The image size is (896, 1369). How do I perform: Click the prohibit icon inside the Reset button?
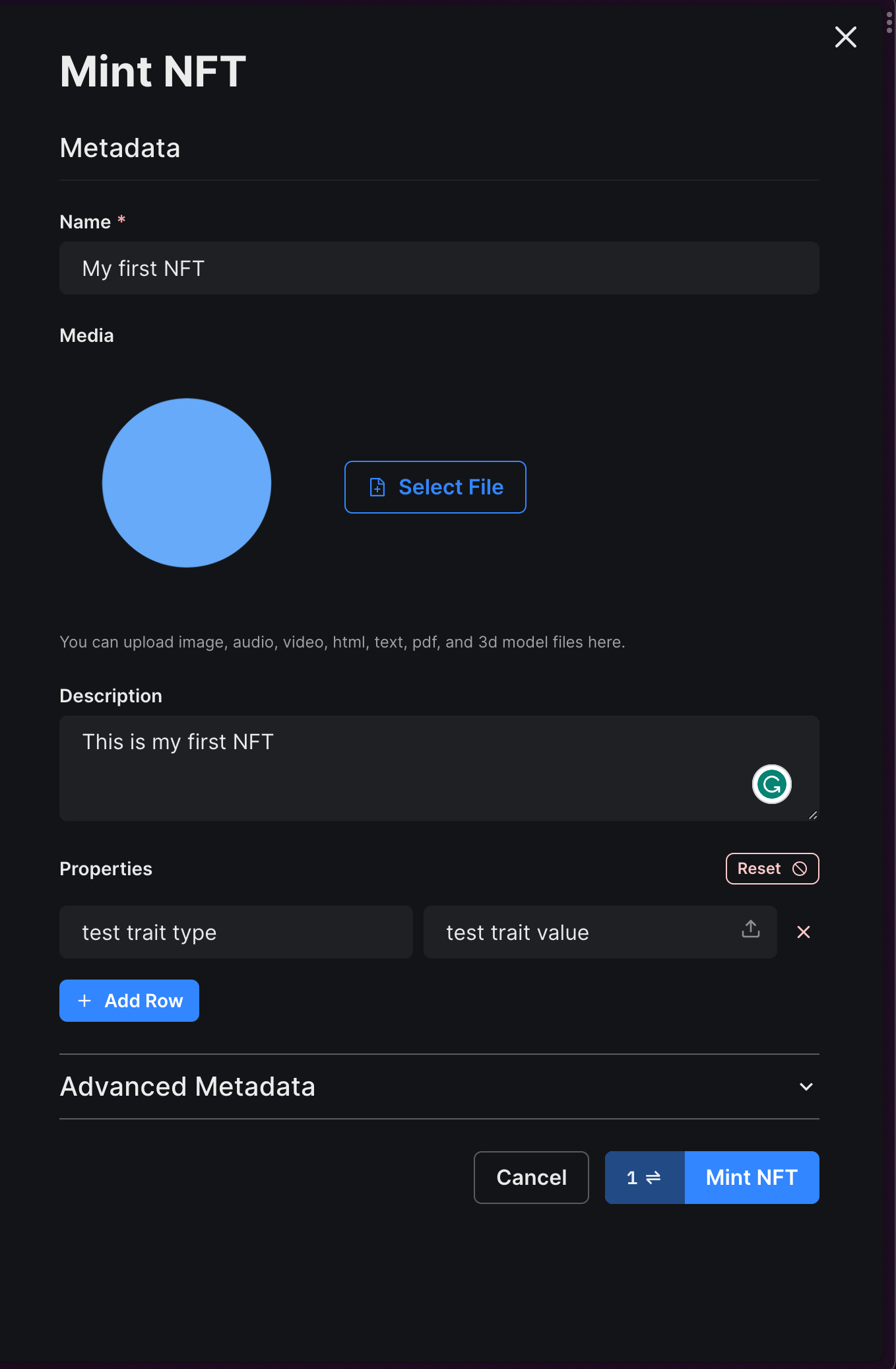click(799, 869)
